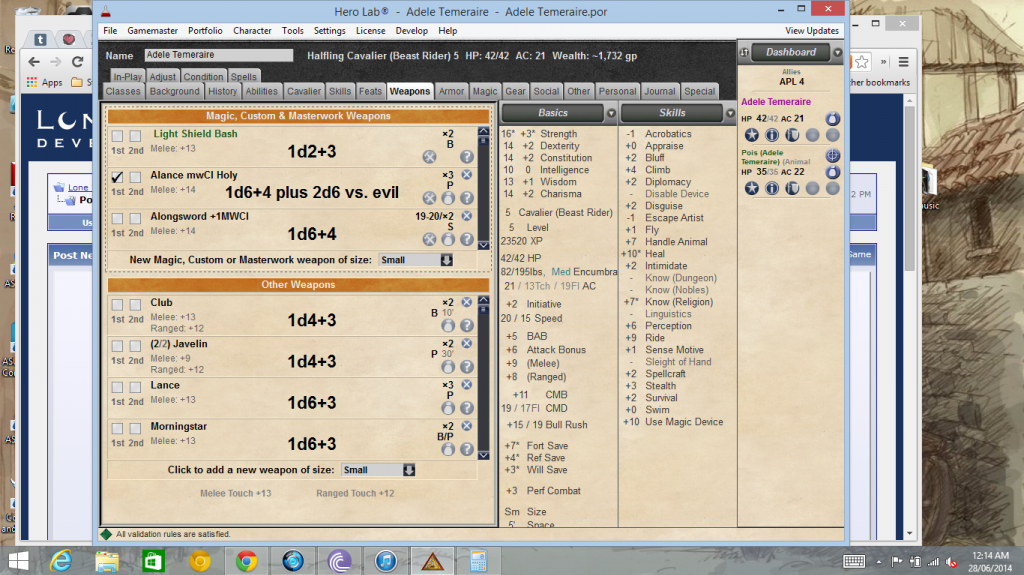The image size is (1024, 575).
Task: Click the Windows Start button
Action: pyautogui.click(x=18, y=561)
